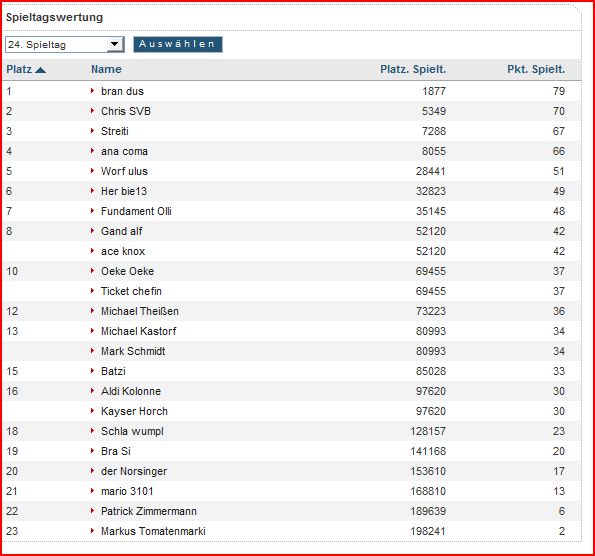595x556 pixels.
Task: Sort by Pkt. Spielt. column header
Action: click(x=536, y=69)
